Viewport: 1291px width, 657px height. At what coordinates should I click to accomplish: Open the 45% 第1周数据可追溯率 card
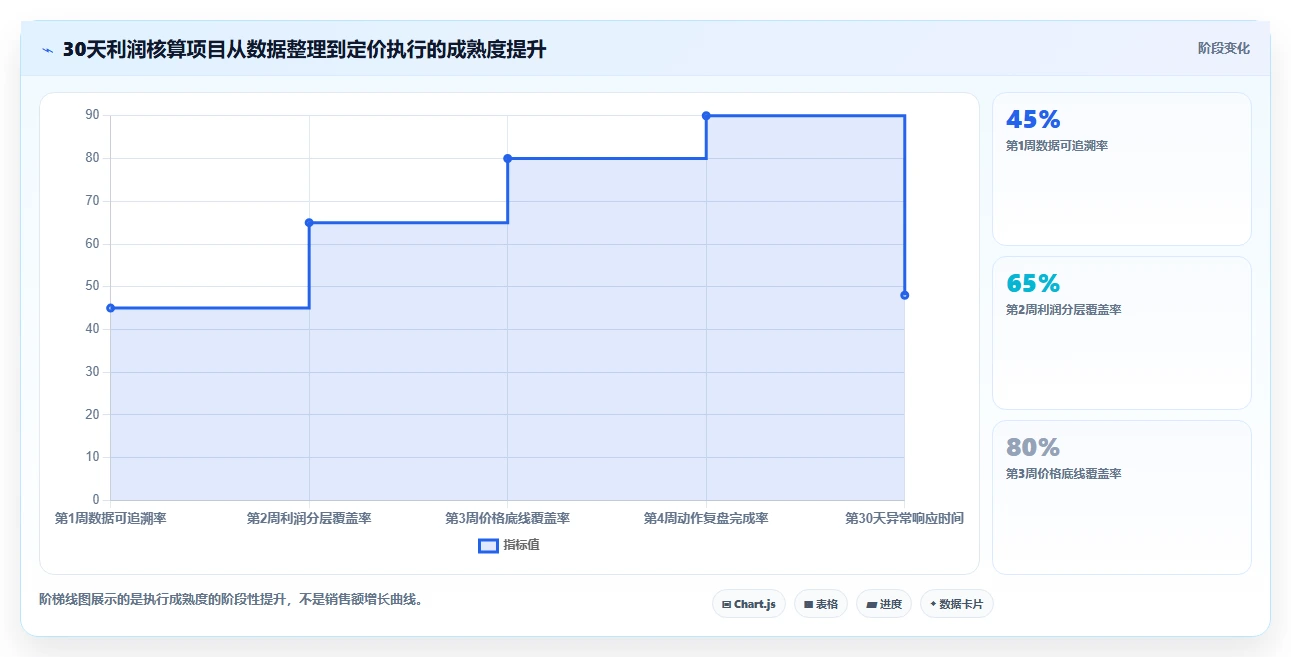[x=1121, y=169]
